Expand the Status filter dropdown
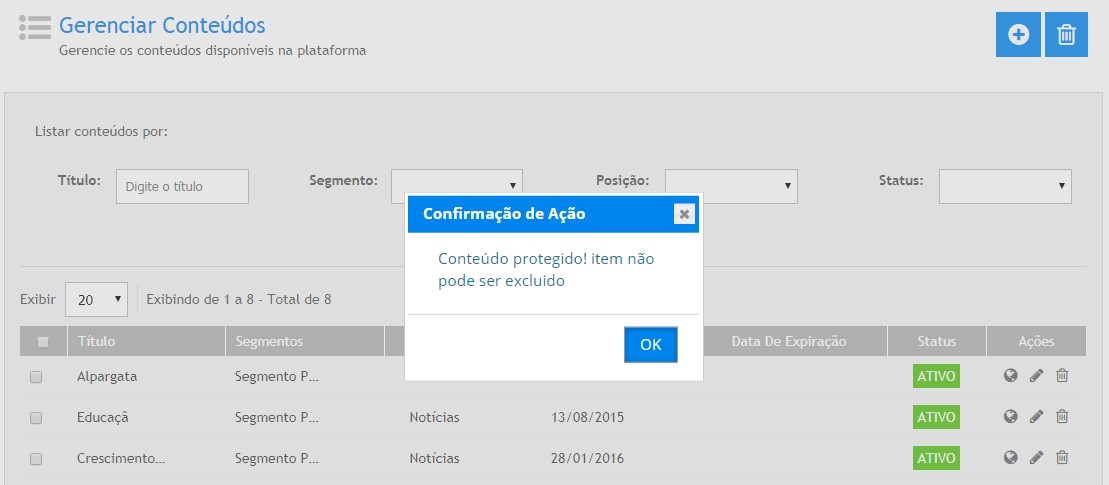The height and width of the screenshot is (485, 1109). [1004, 185]
